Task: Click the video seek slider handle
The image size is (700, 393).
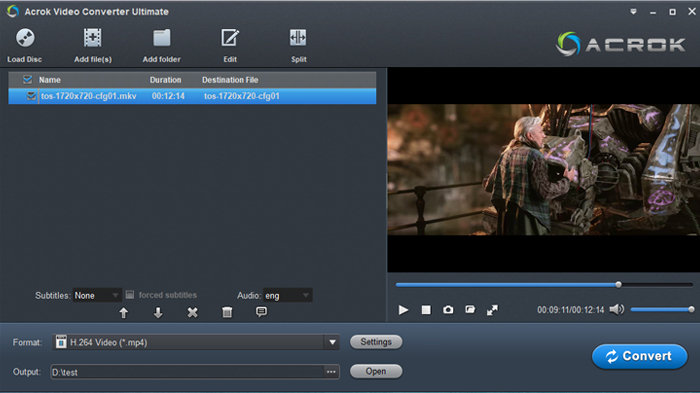Action: 618,284
